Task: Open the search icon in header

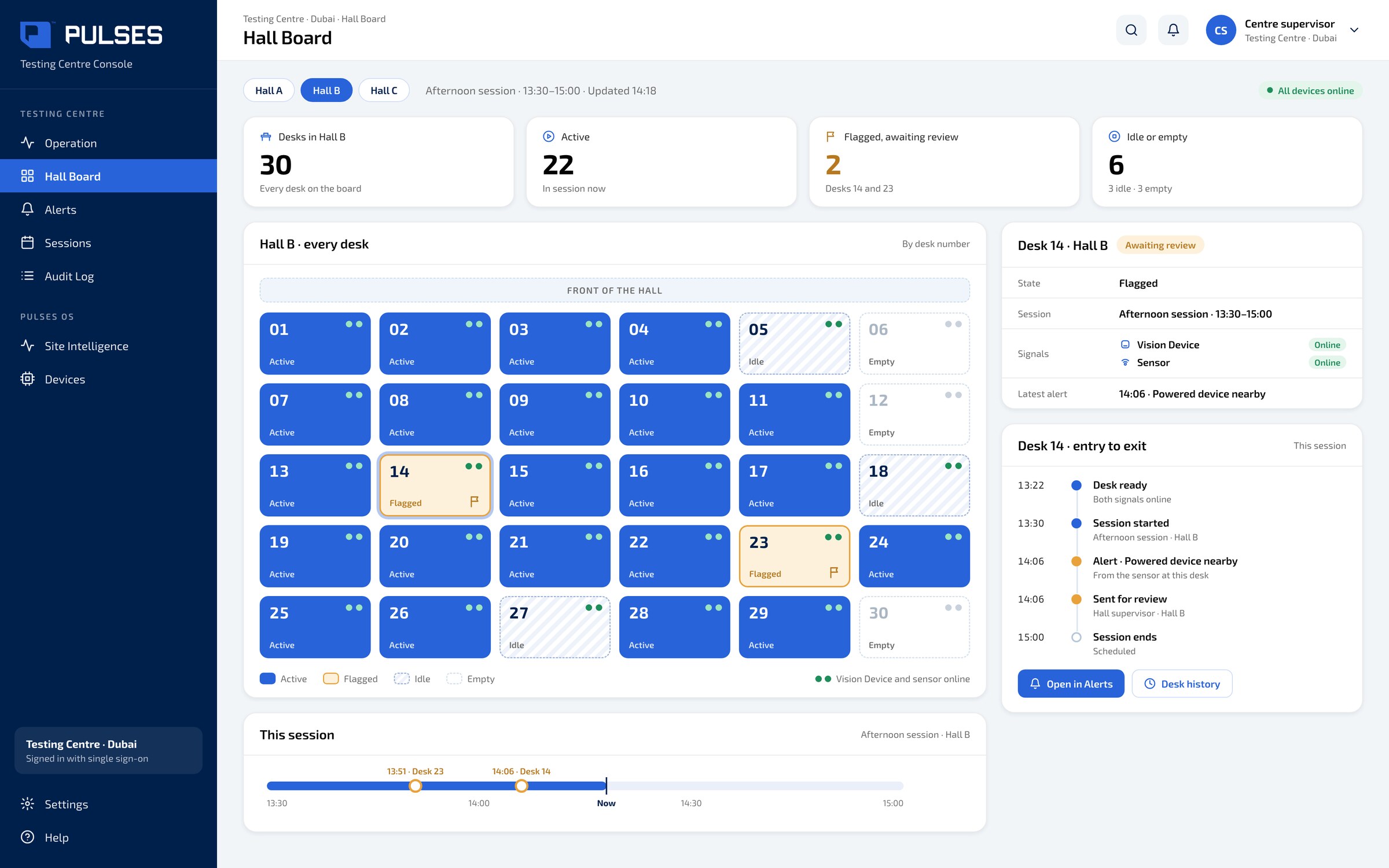Action: click(x=1131, y=30)
